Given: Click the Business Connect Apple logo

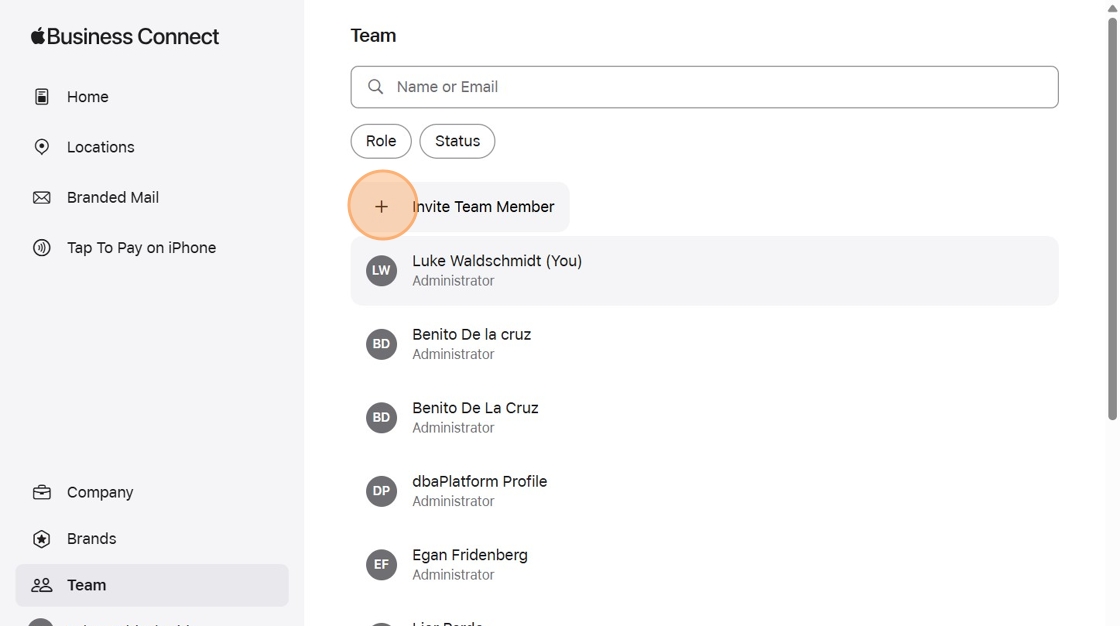Looking at the screenshot, I should point(38,36).
